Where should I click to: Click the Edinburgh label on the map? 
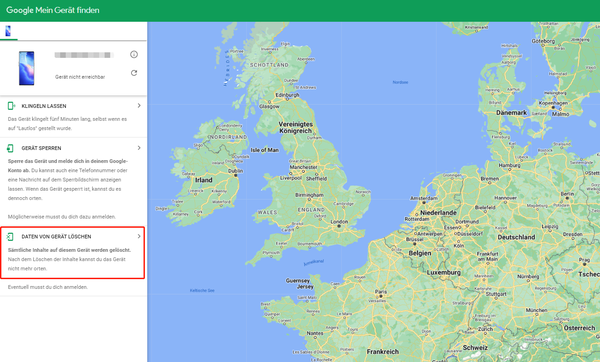pyautogui.click(x=287, y=95)
